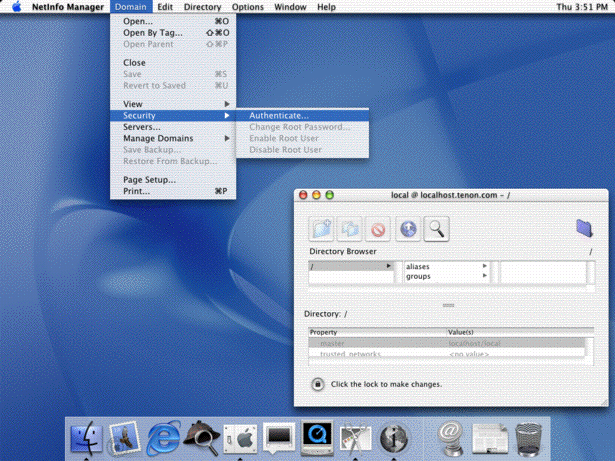Screen dimensions: 615x461
Task: Click the Property column header
Action: click(377, 332)
